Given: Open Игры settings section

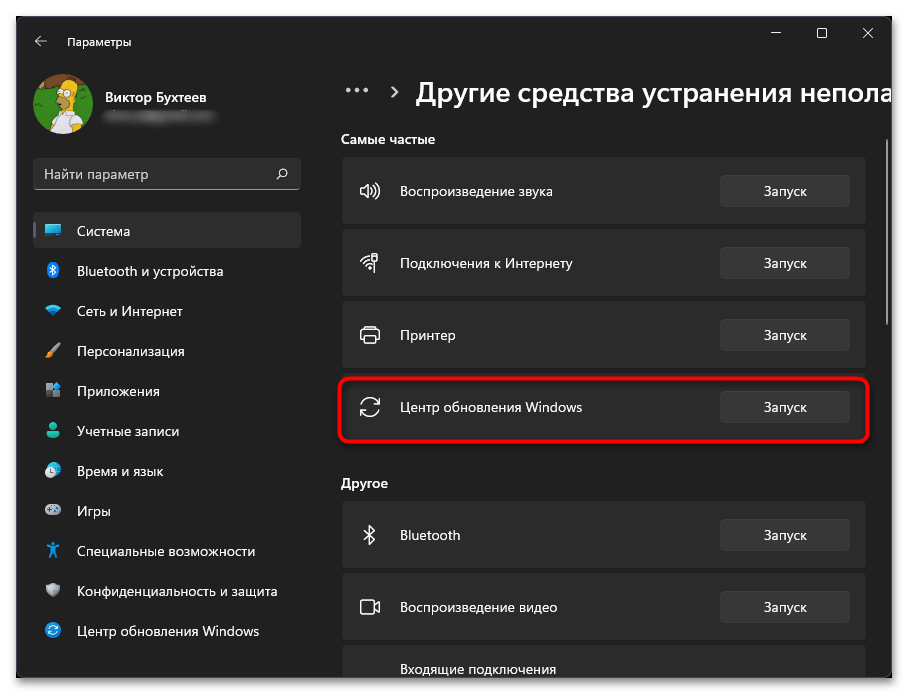Looking at the screenshot, I should pyautogui.click(x=167, y=510).
